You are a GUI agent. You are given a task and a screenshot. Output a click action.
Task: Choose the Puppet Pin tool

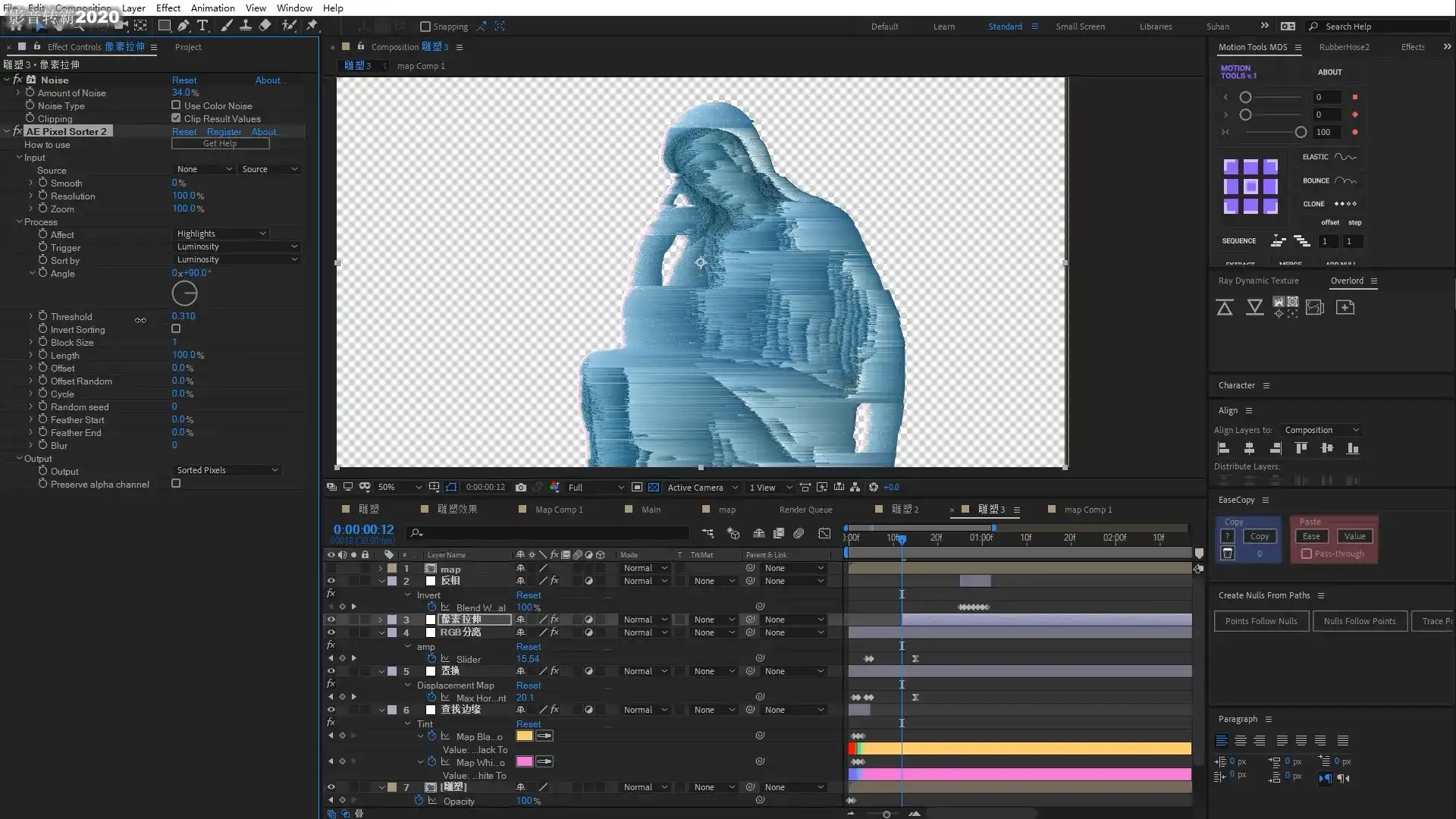click(312, 26)
